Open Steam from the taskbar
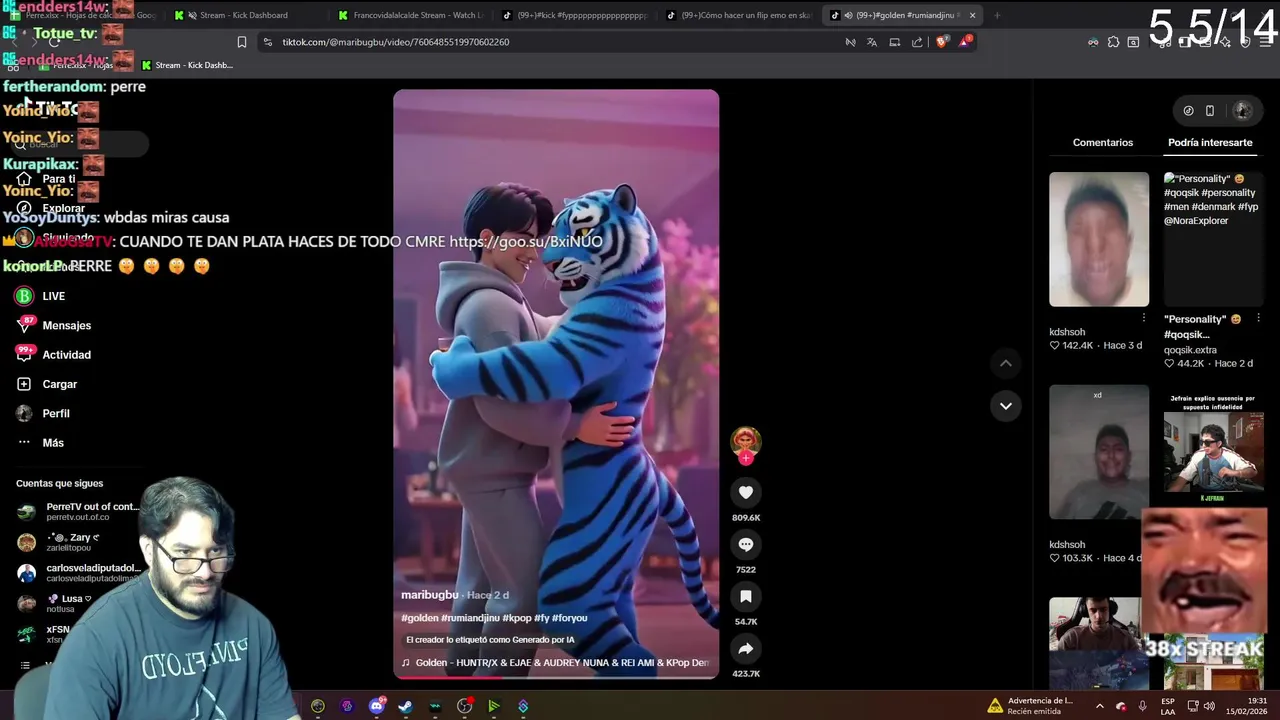The height and width of the screenshot is (720, 1280). click(405, 706)
